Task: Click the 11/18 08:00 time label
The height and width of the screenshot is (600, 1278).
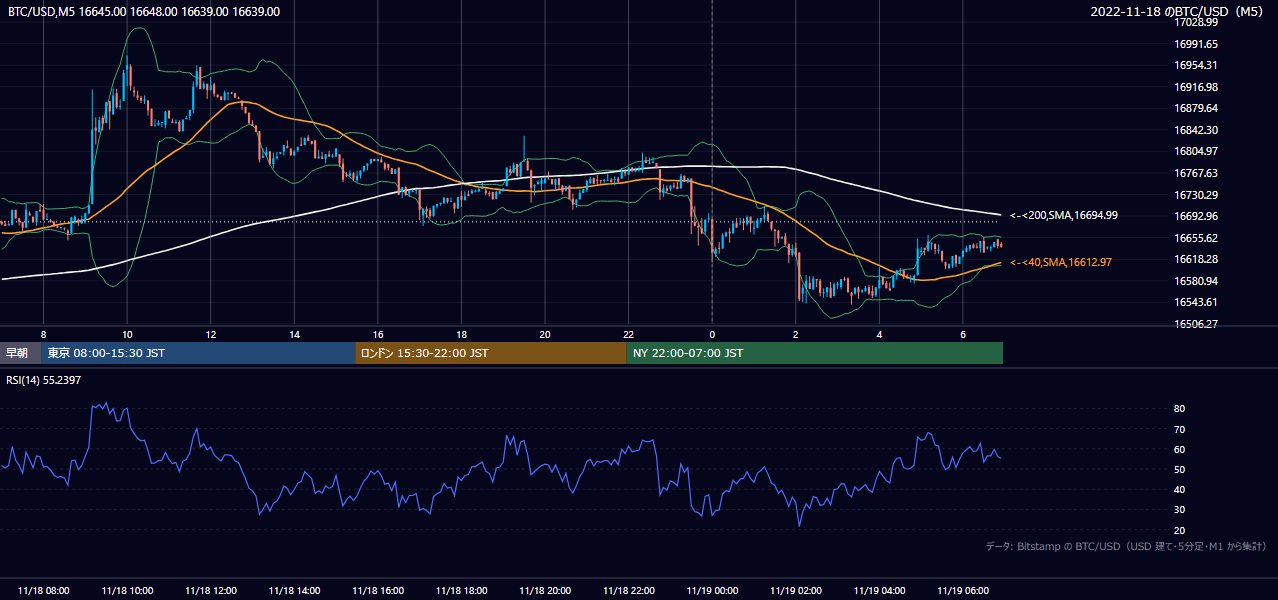Action: tap(43, 591)
